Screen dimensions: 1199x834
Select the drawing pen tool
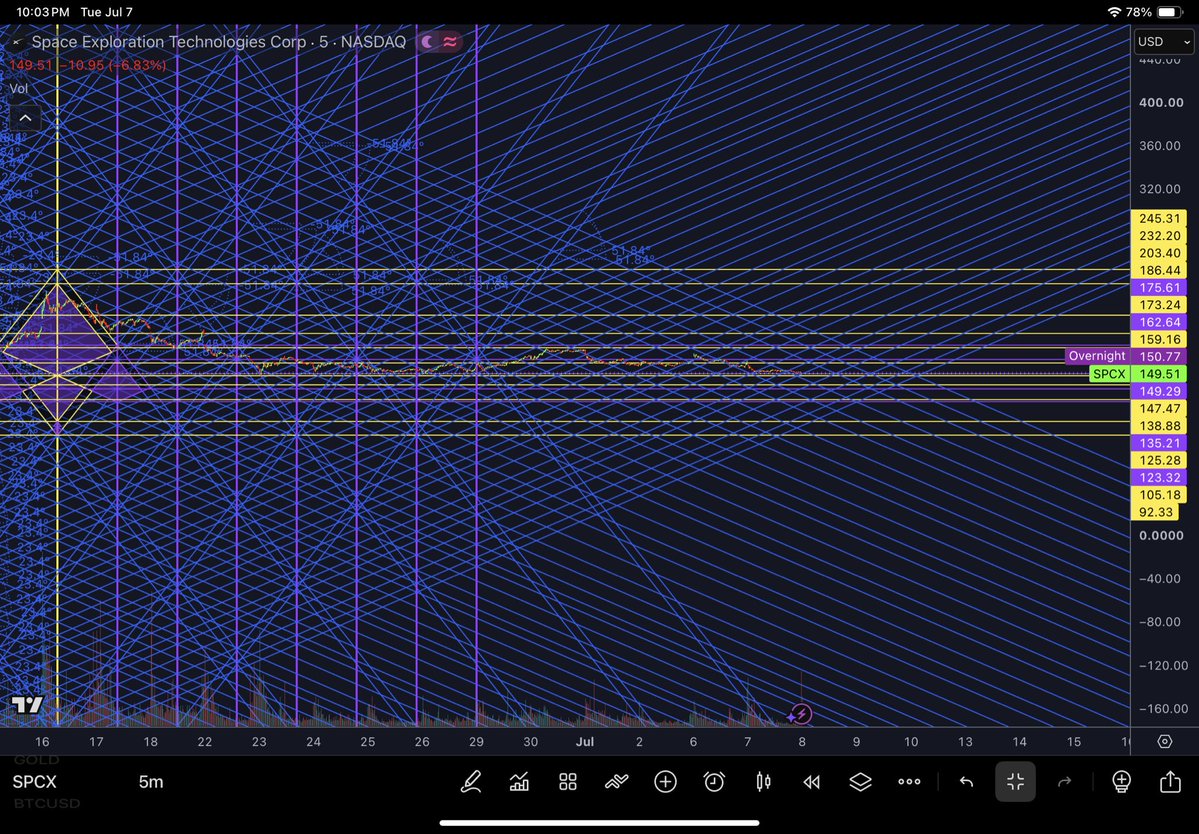pos(471,781)
